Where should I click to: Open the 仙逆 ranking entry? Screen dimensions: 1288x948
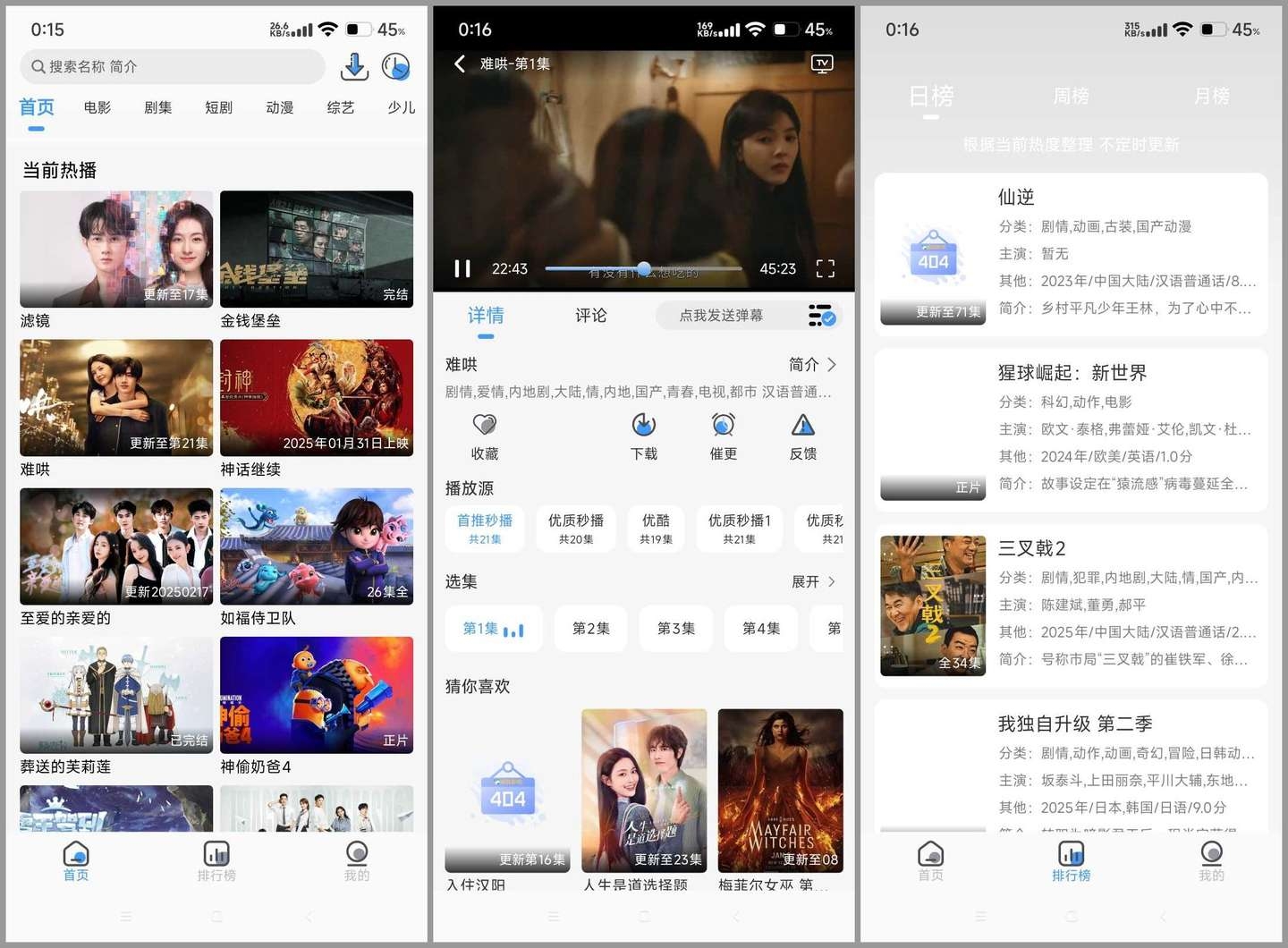pyautogui.click(x=1072, y=255)
